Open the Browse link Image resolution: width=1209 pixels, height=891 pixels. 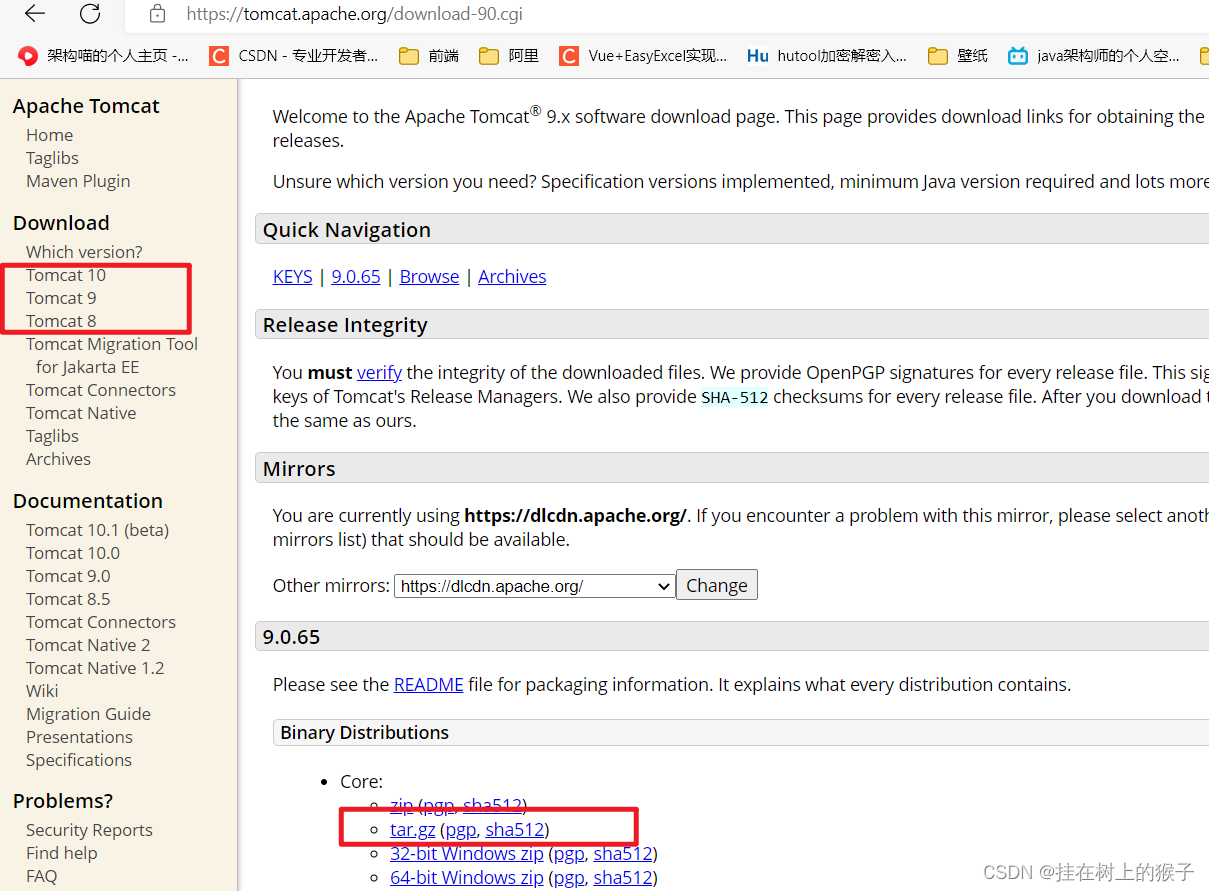(429, 277)
